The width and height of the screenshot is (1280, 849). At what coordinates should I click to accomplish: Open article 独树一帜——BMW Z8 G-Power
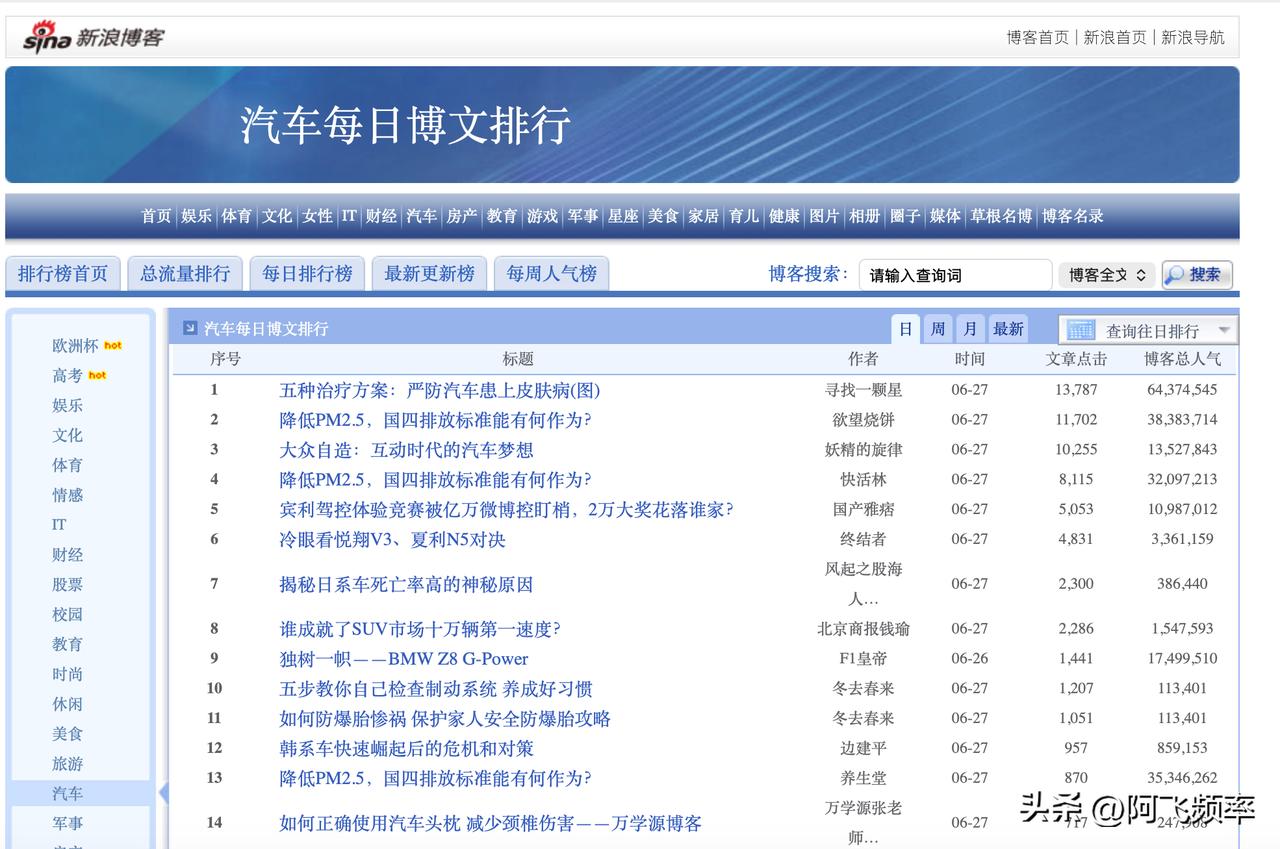tap(404, 659)
